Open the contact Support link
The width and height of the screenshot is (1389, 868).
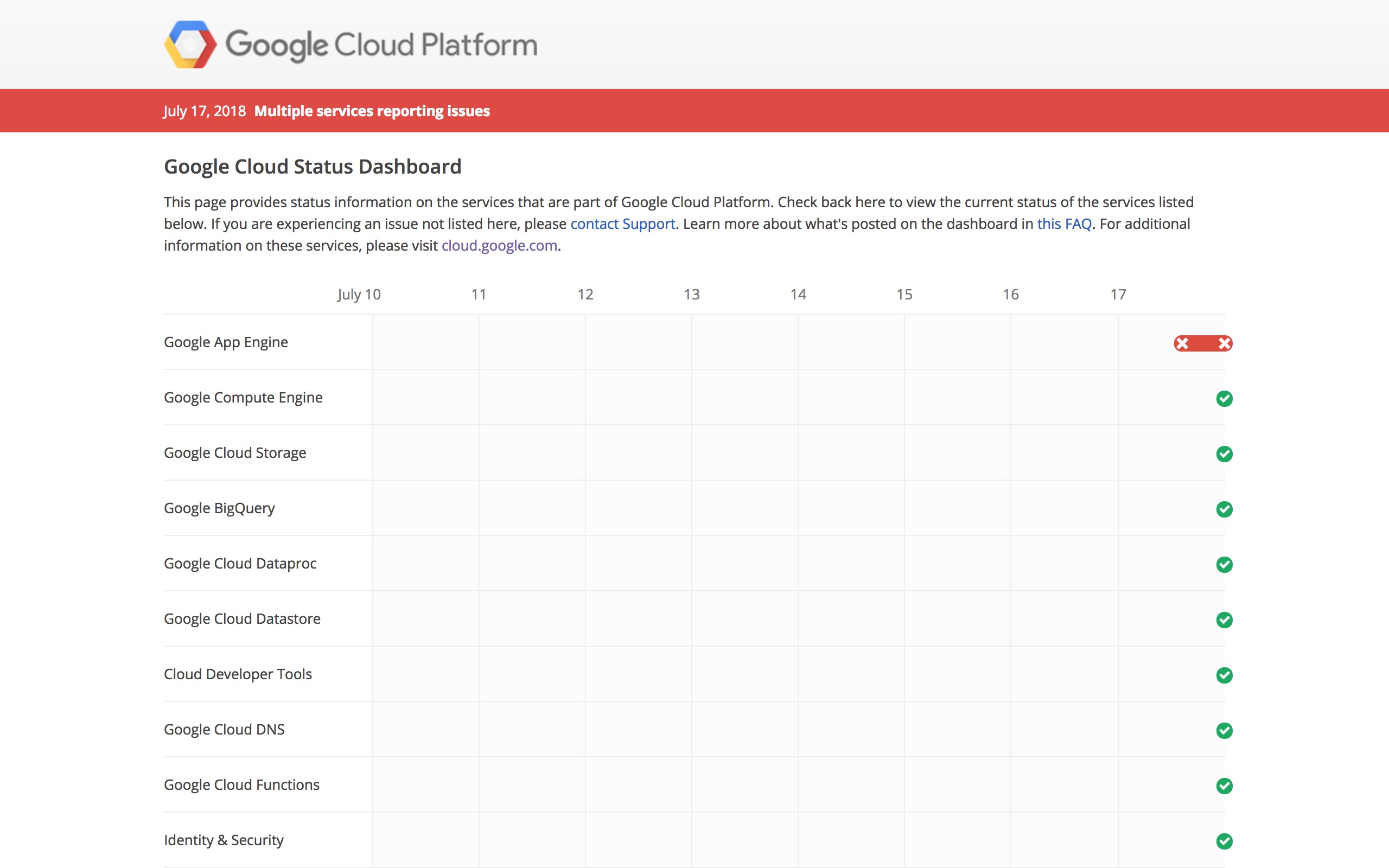point(622,224)
